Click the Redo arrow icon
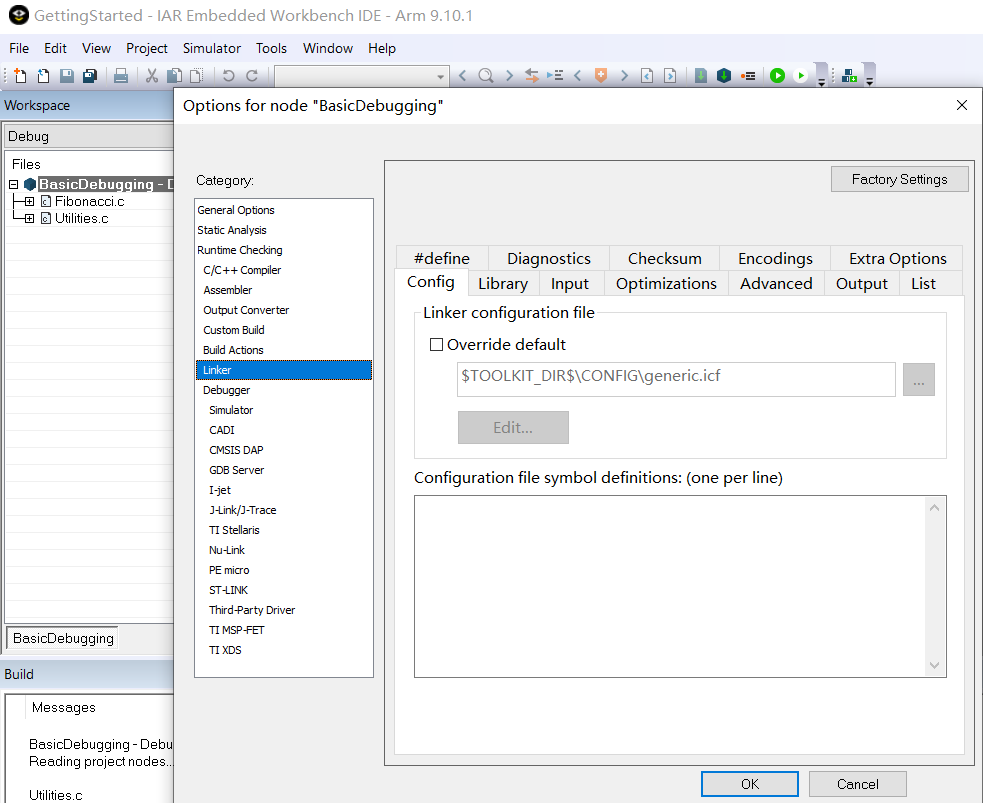Viewport: 983px width, 803px height. click(x=252, y=76)
